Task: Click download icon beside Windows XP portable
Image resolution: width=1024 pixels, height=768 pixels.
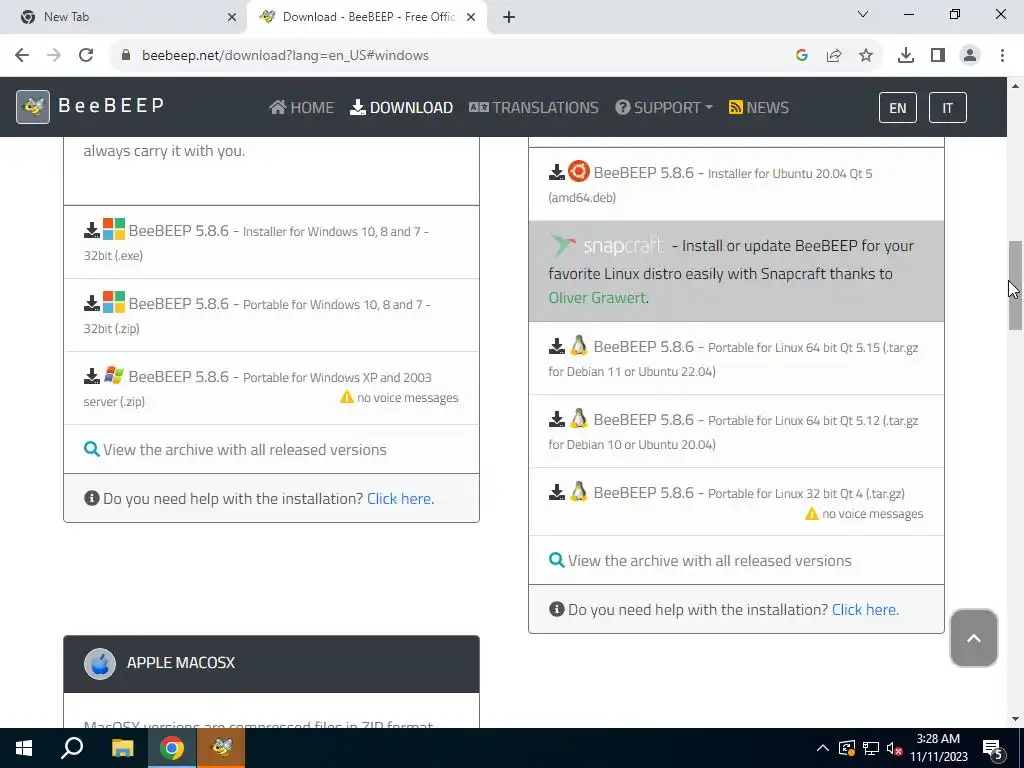Action: [92, 377]
